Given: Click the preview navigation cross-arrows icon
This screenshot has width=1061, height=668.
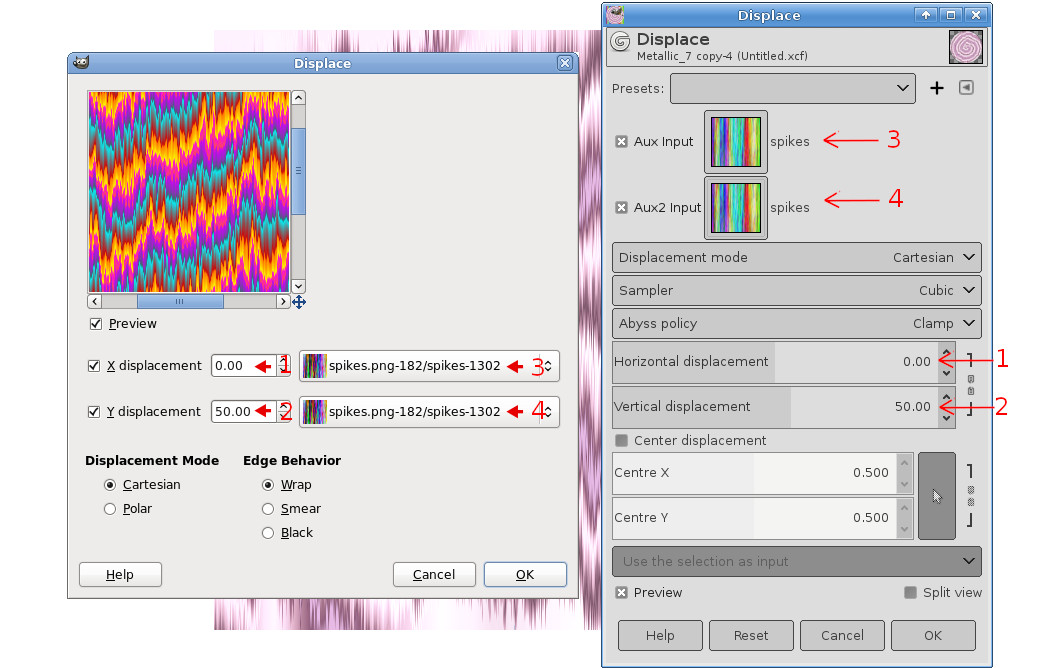Looking at the screenshot, I should [299, 302].
